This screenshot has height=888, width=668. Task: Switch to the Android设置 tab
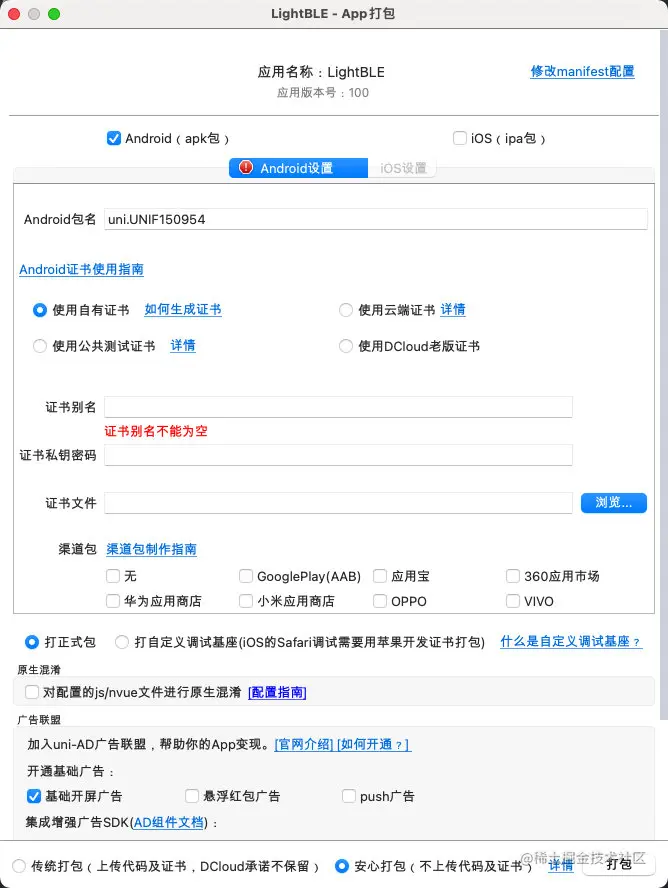[x=298, y=168]
